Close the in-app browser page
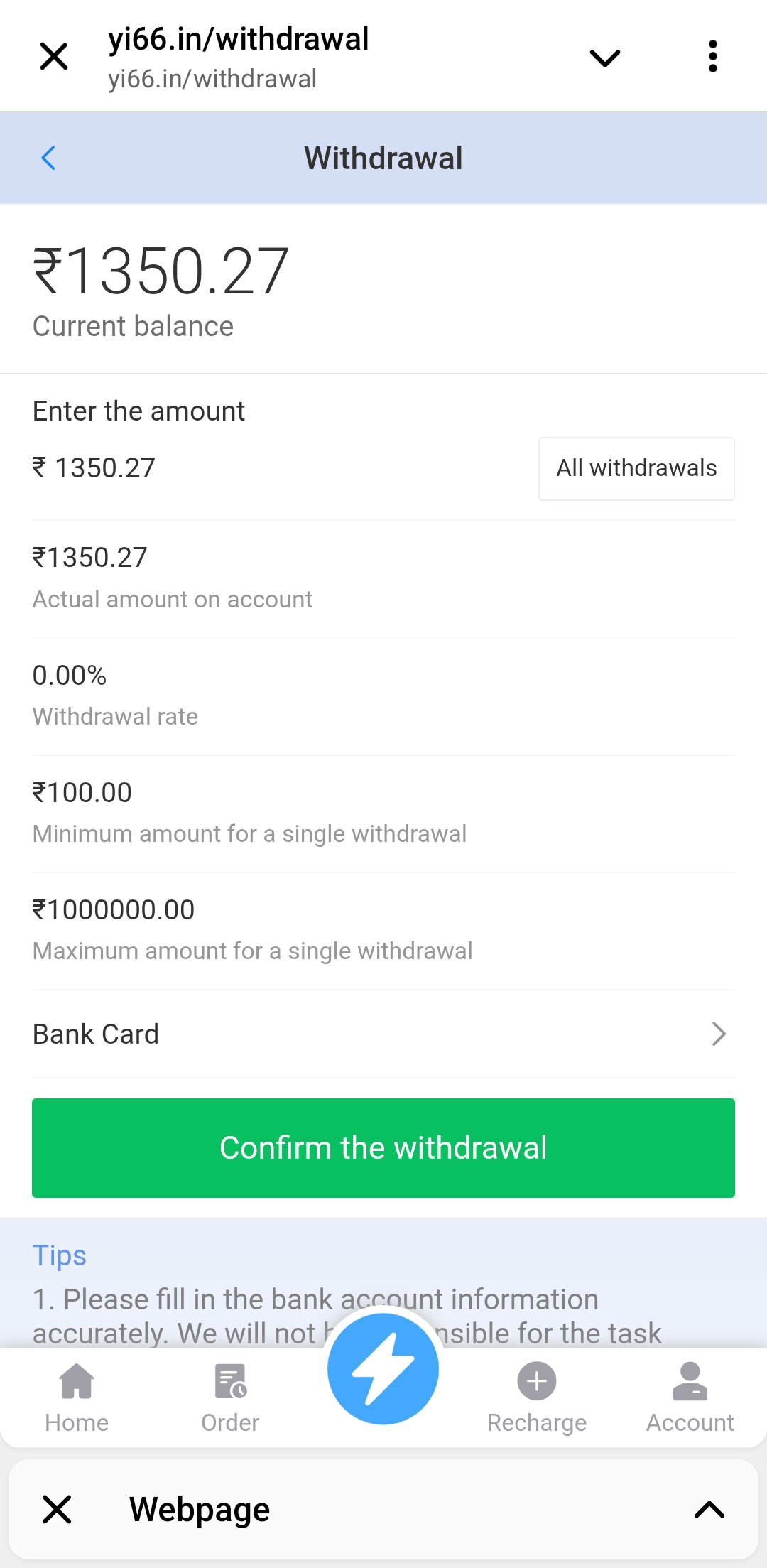This screenshot has width=767, height=1568. point(54,57)
